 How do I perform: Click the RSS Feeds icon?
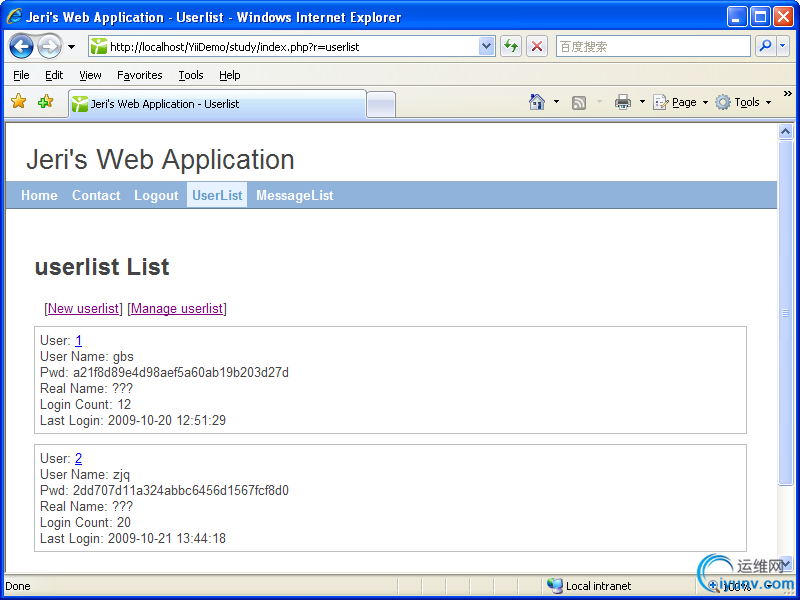coord(579,103)
